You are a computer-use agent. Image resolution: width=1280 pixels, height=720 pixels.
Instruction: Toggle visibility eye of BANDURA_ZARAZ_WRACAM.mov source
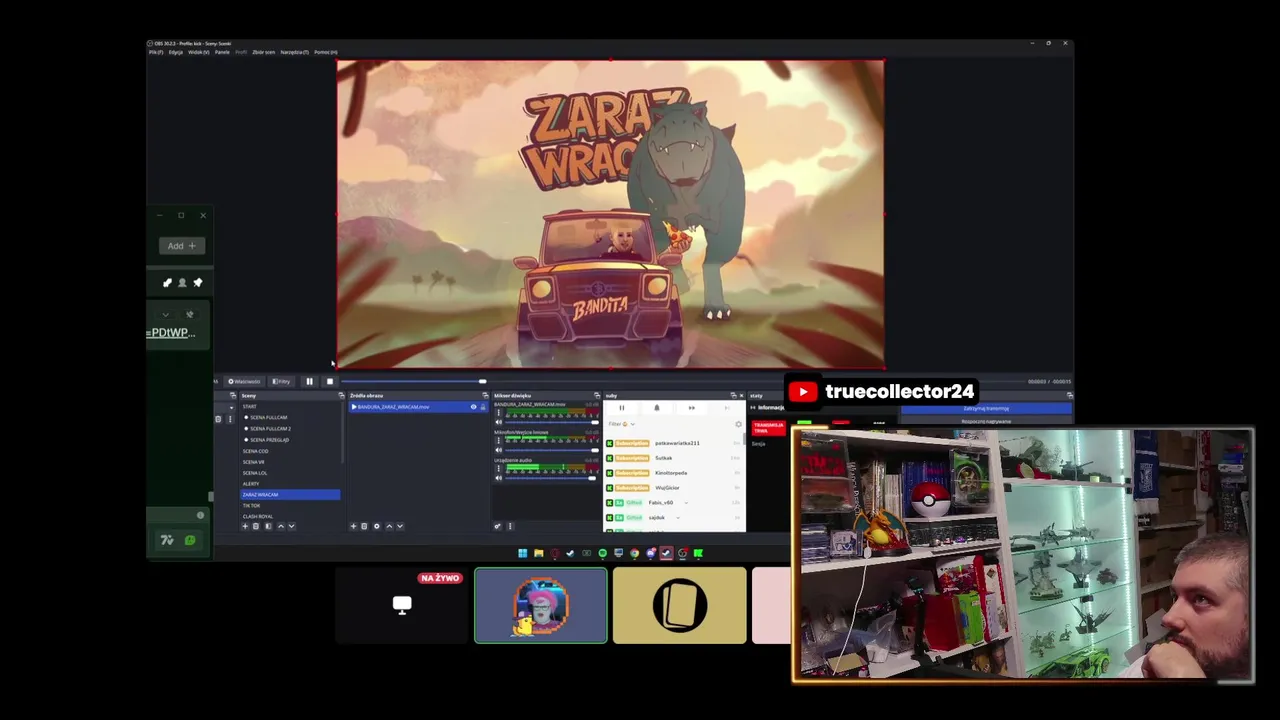point(474,407)
